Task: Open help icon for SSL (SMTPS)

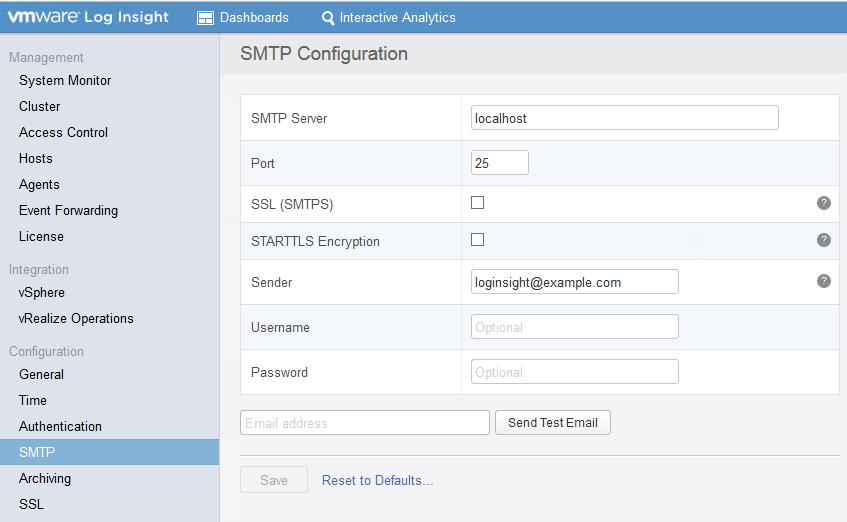Action: click(823, 203)
